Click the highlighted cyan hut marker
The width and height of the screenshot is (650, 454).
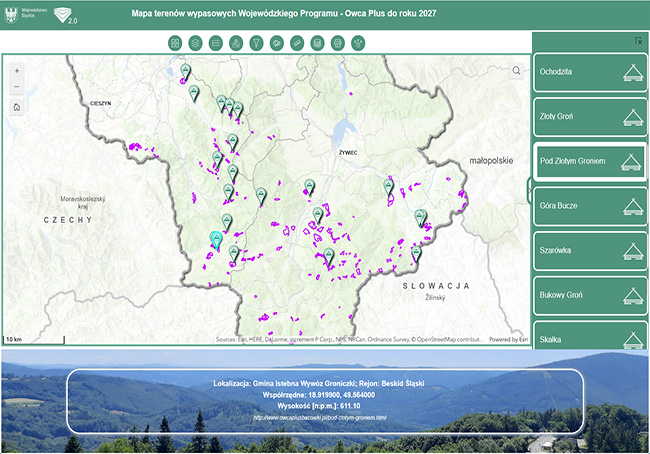point(216,240)
